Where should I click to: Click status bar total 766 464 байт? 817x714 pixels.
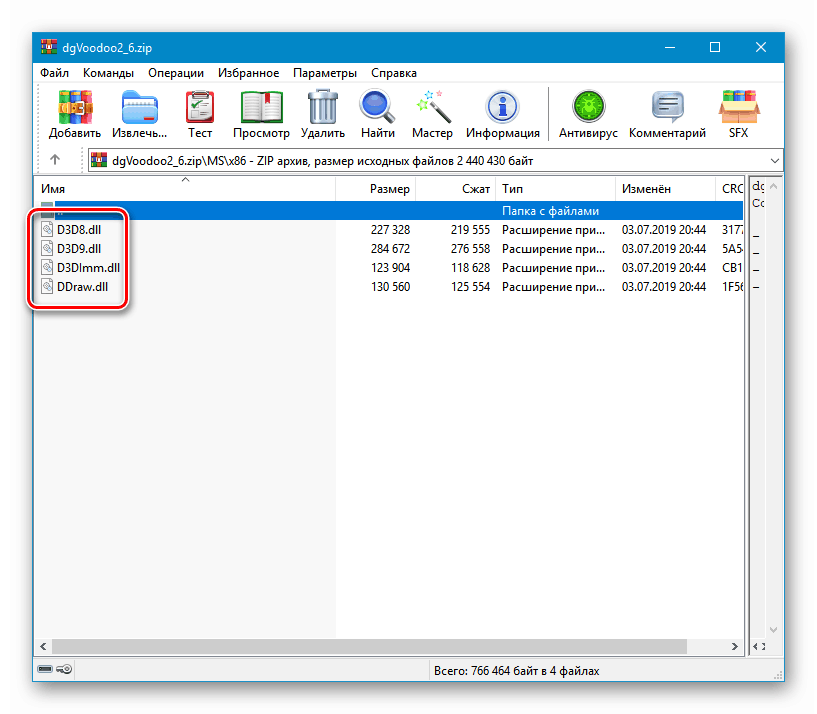(516, 671)
